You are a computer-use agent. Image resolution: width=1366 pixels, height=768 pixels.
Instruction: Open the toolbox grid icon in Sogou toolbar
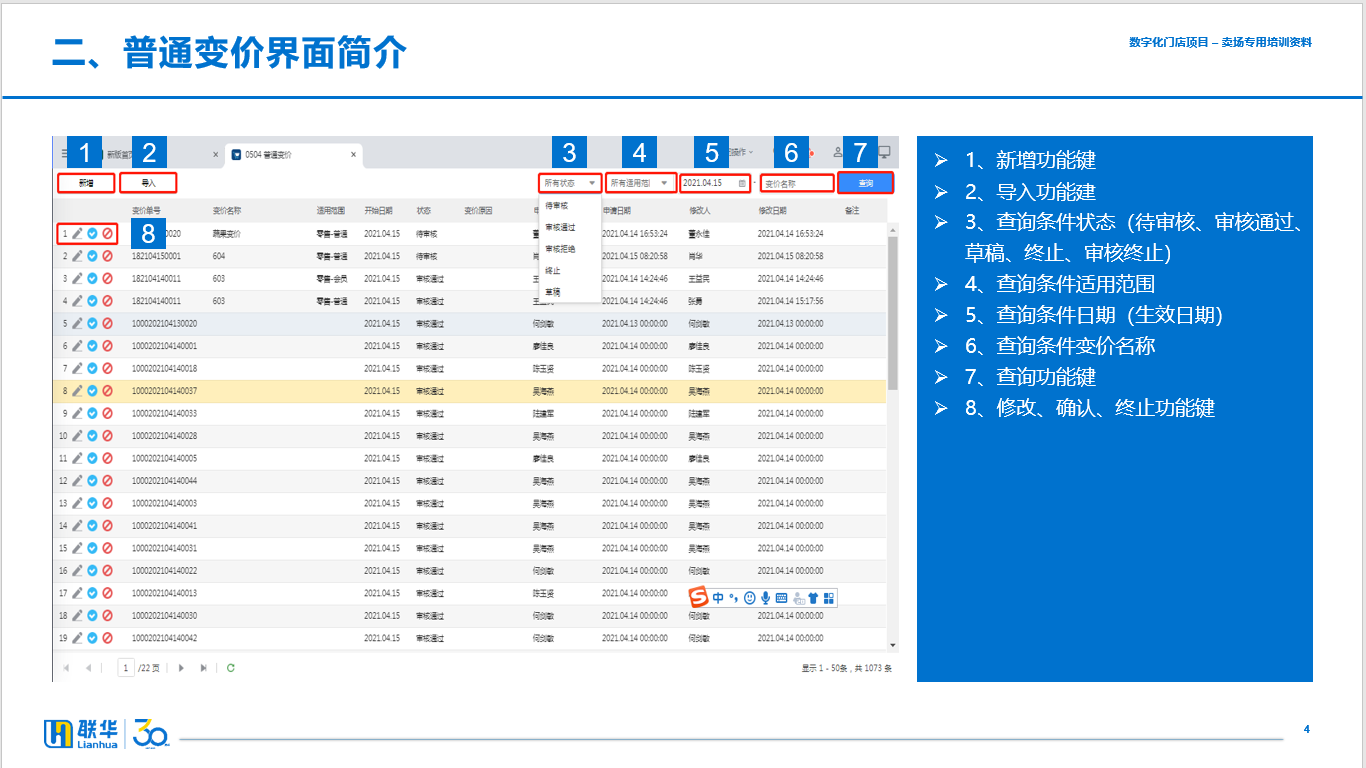click(x=829, y=598)
